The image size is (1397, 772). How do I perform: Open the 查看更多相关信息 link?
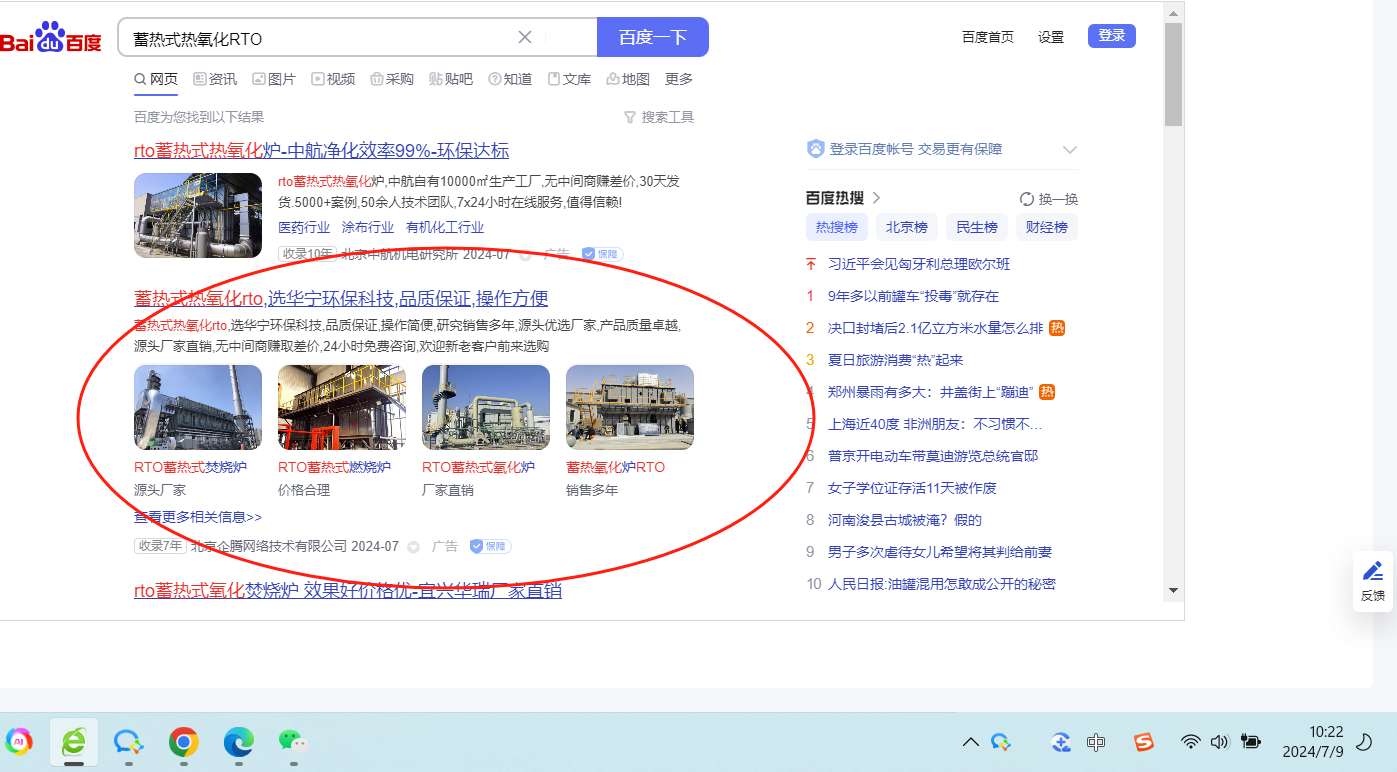[x=198, y=517]
